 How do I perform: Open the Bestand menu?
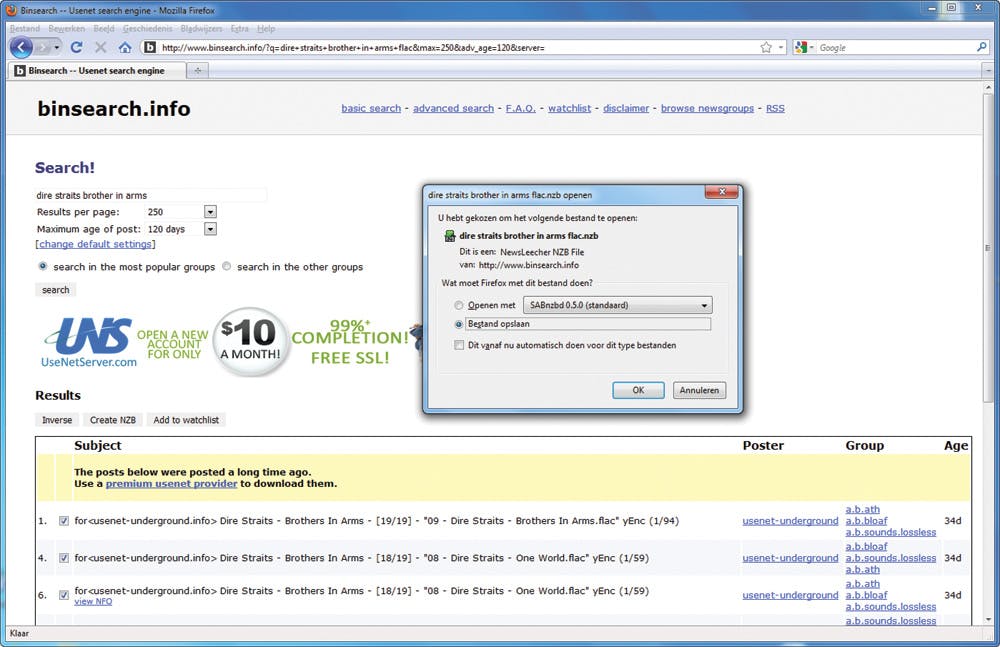(25, 29)
